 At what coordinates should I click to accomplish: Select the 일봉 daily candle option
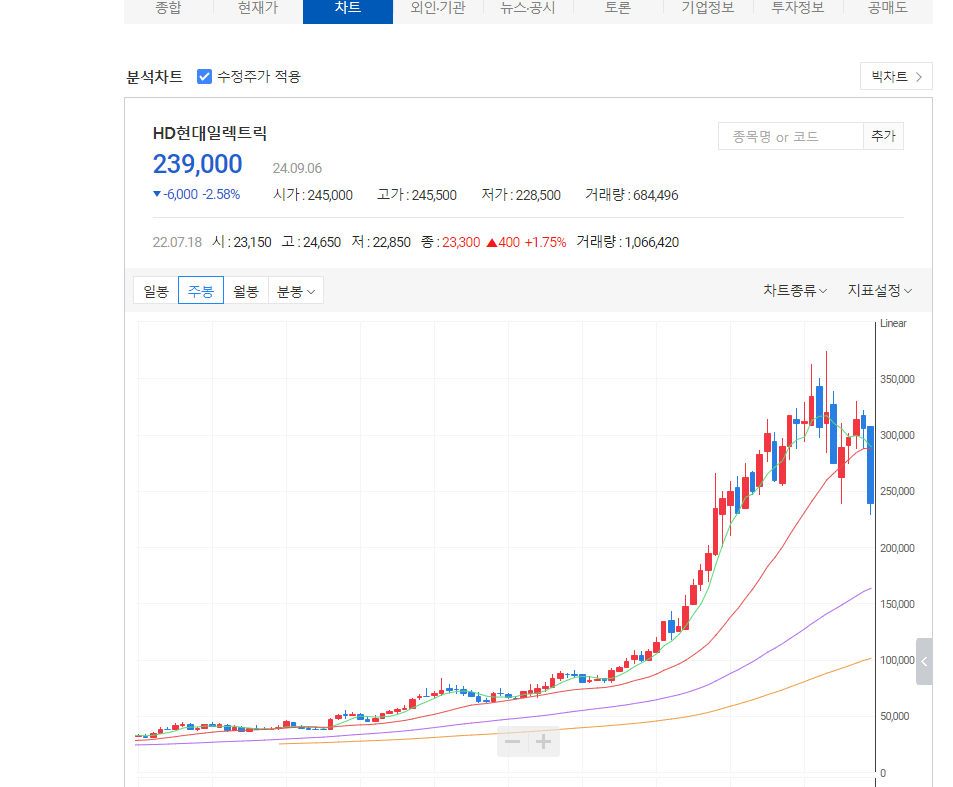click(x=156, y=291)
